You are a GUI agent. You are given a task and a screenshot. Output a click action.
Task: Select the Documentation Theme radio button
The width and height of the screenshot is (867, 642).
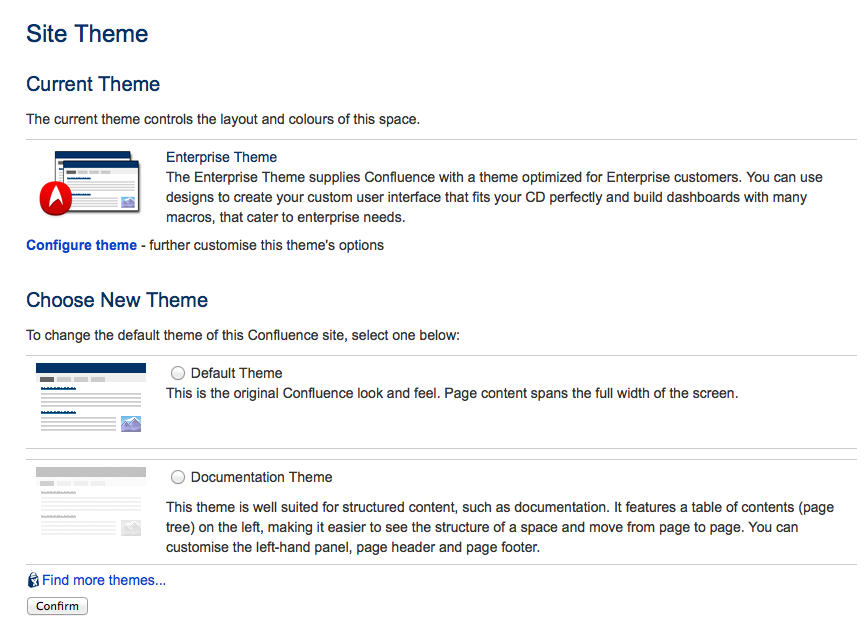click(x=177, y=477)
